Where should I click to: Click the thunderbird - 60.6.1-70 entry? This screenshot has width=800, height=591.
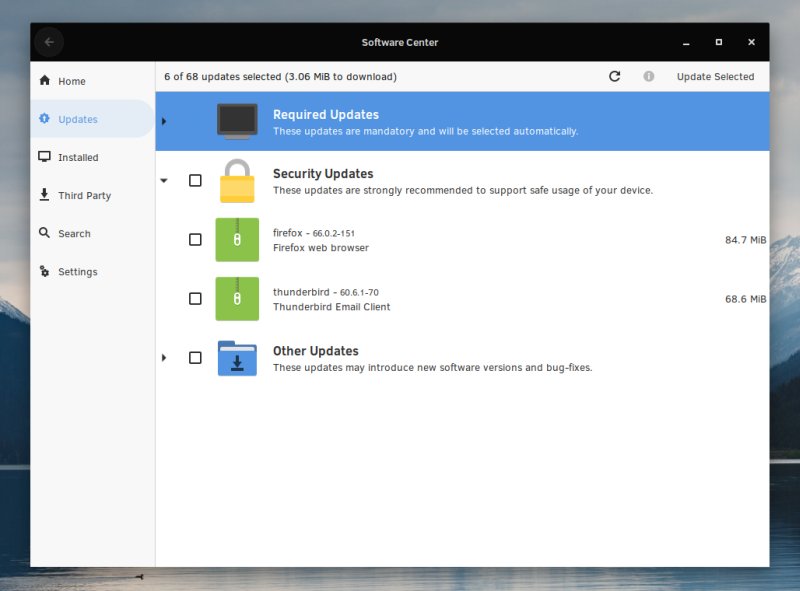326,292
